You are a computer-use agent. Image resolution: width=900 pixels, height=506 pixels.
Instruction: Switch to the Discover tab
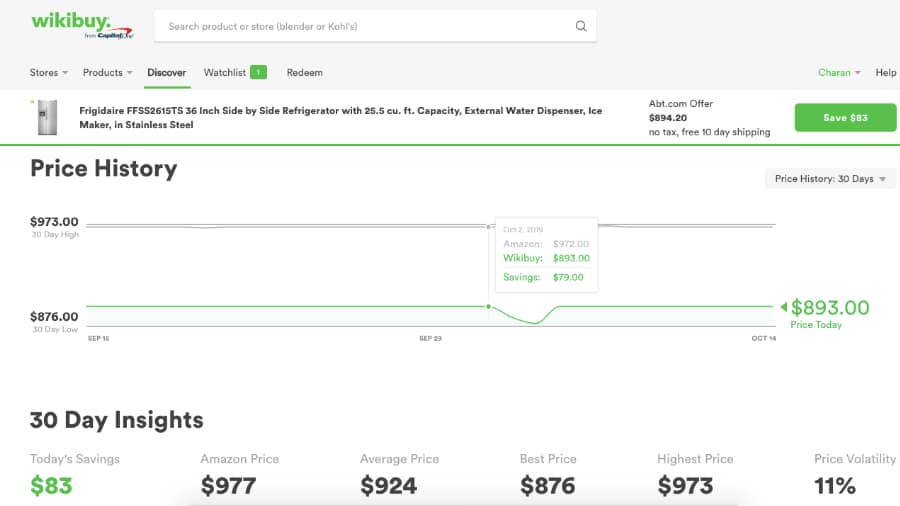click(166, 73)
